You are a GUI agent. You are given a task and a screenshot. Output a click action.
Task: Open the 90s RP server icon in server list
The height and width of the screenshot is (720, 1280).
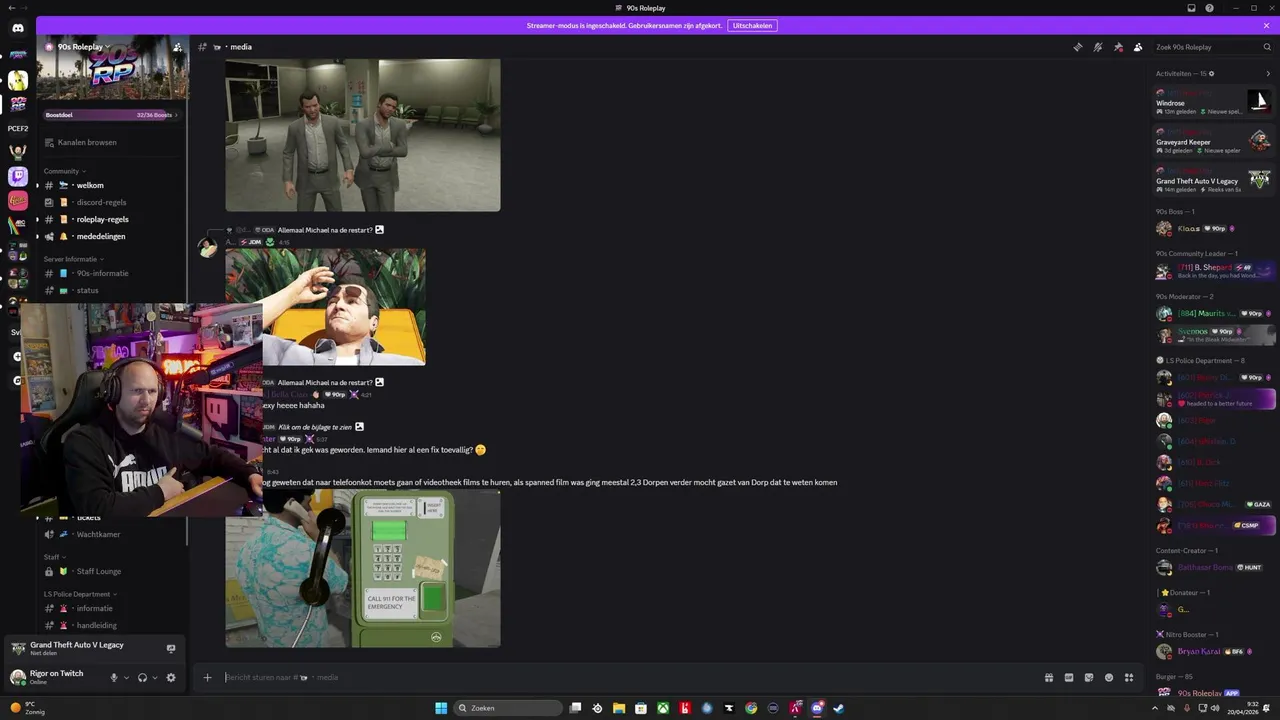tap(18, 104)
